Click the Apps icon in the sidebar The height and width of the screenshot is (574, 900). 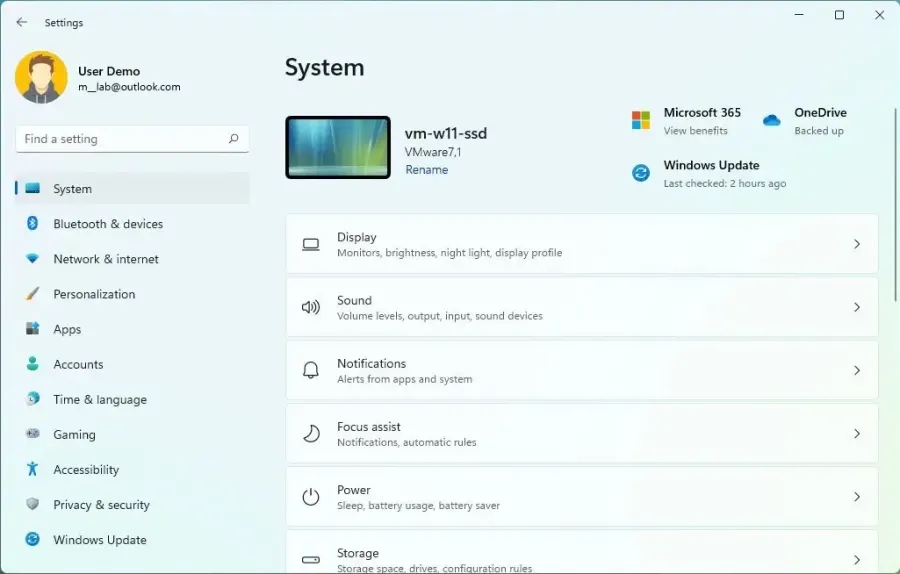tap(33, 329)
